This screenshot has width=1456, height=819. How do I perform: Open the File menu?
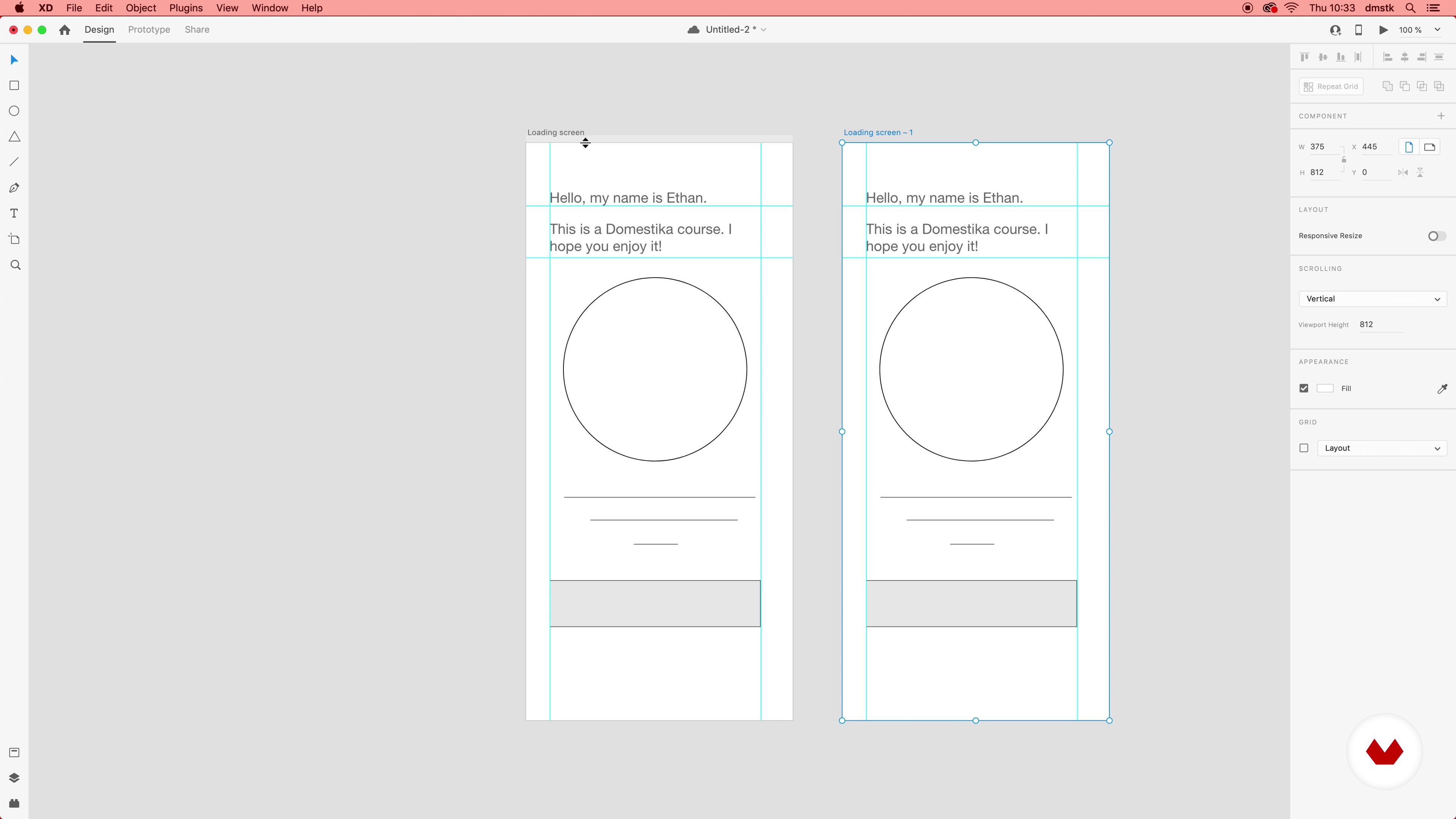(x=74, y=8)
